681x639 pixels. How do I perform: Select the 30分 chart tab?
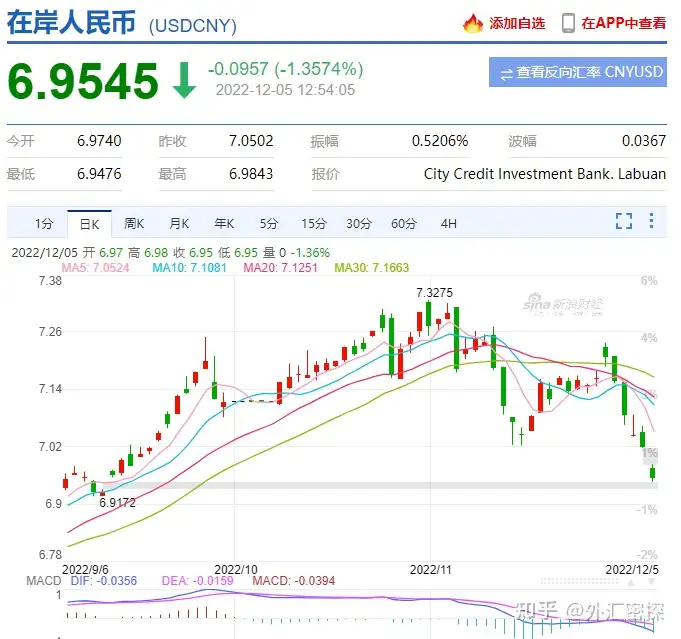359,224
